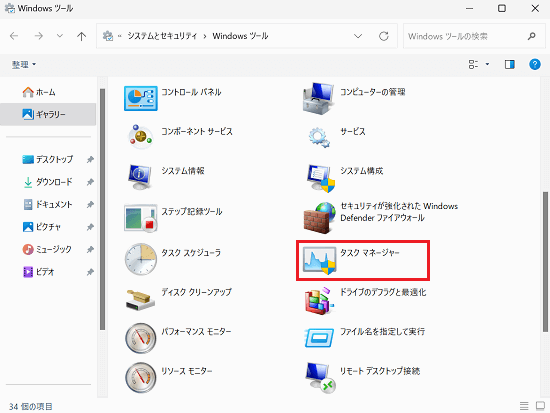Switch to large icons view in status bar
This screenshot has width=550, height=413.
pos(540,406)
